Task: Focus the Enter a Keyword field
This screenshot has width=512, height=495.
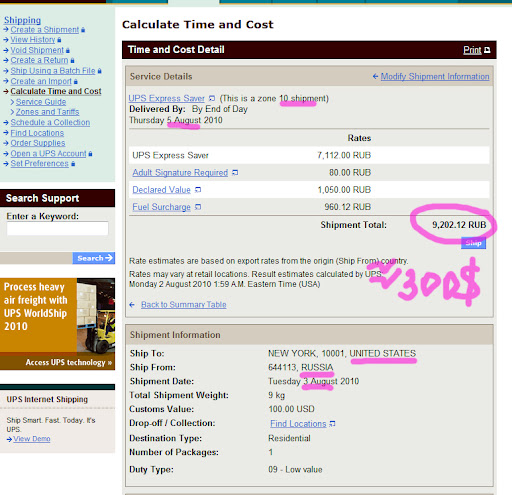Action: [x=57, y=229]
